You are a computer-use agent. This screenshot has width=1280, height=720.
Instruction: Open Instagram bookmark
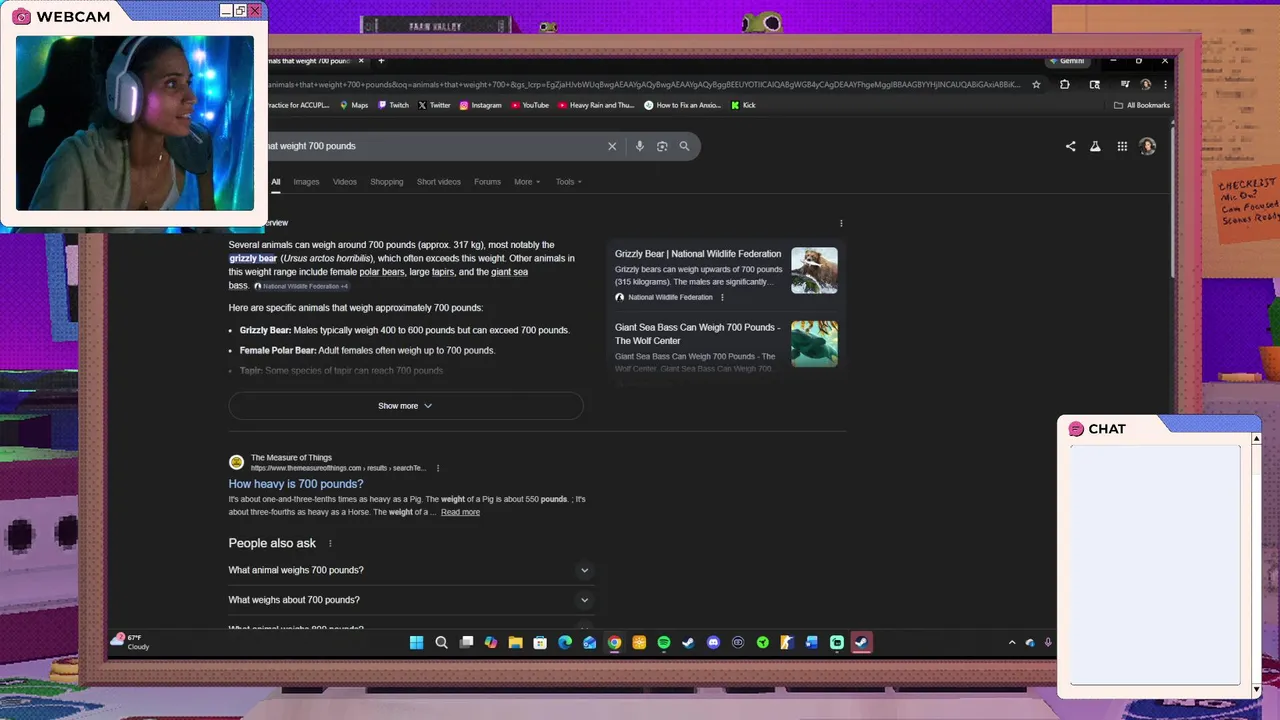(481, 105)
